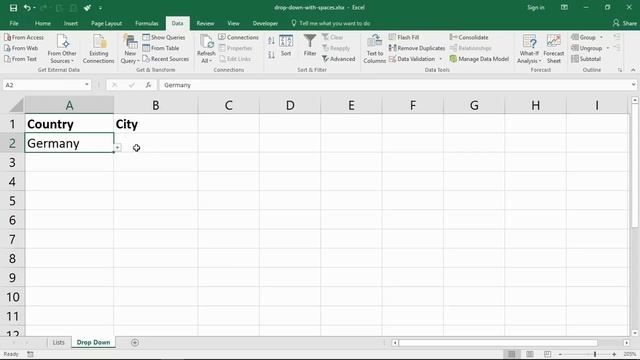Select column C header

(229, 106)
